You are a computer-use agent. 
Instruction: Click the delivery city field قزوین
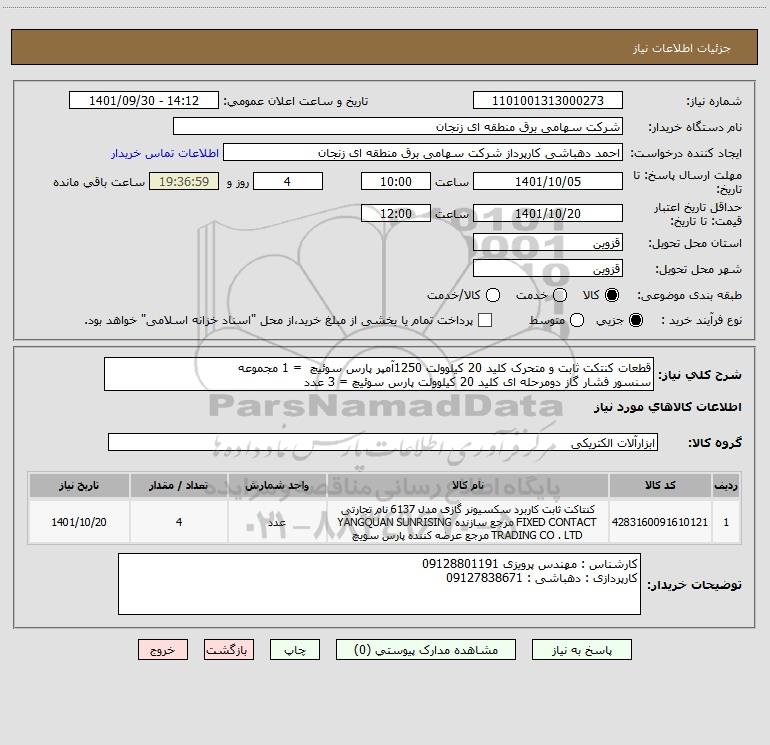tap(548, 269)
